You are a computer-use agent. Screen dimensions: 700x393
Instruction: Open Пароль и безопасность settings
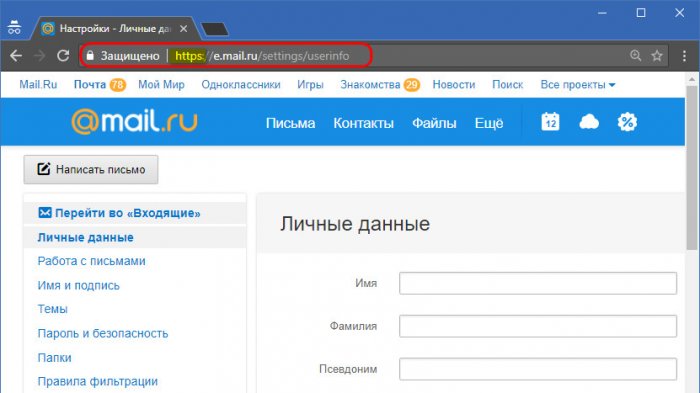click(x=103, y=333)
